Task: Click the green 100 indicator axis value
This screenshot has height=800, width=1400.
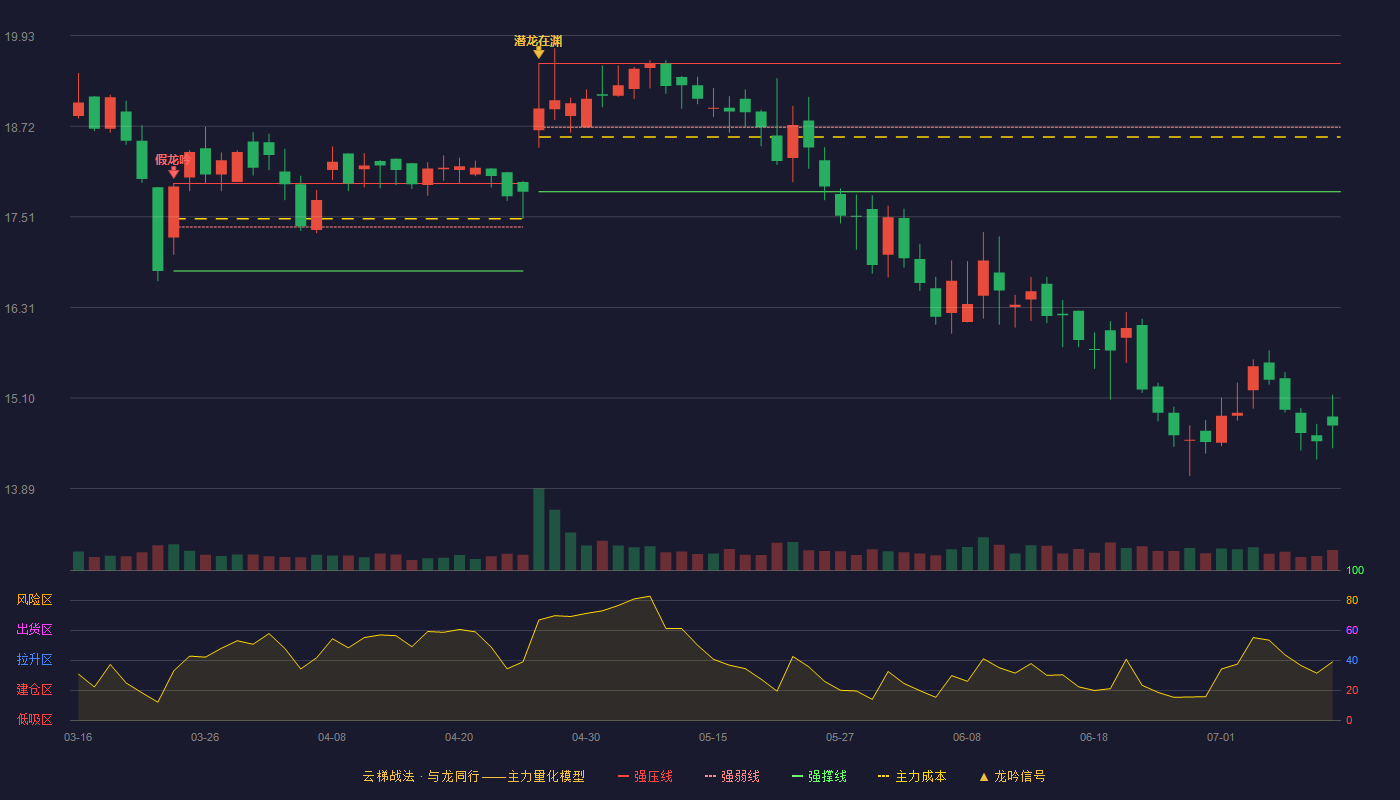Action: (1355, 571)
